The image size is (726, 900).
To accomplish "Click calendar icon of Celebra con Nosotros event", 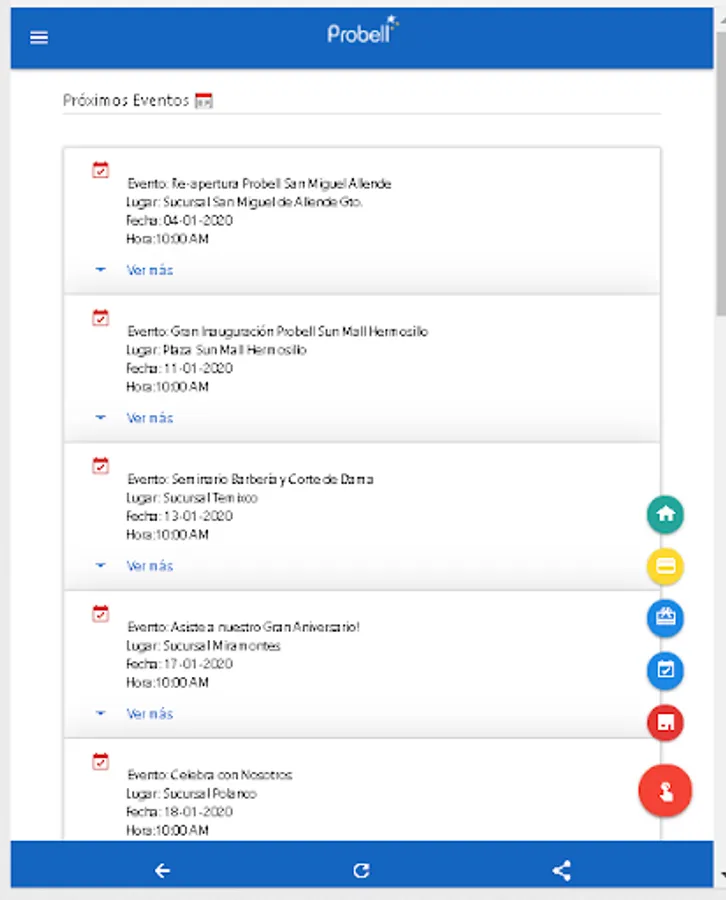I will (x=100, y=761).
